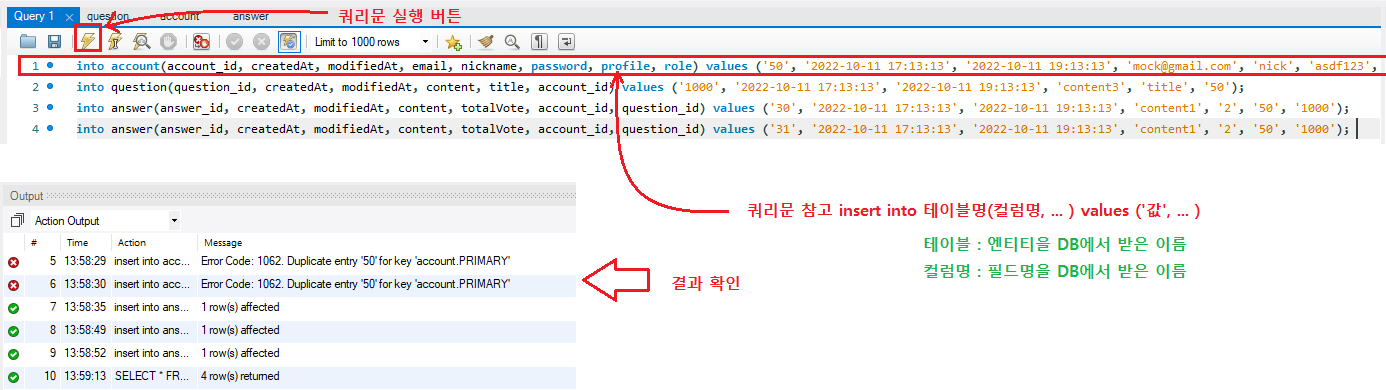Run EXPLAIN with the magnifier lightning icon
The width and height of the screenshot is (1386, 390).
[x=142, y=42]
